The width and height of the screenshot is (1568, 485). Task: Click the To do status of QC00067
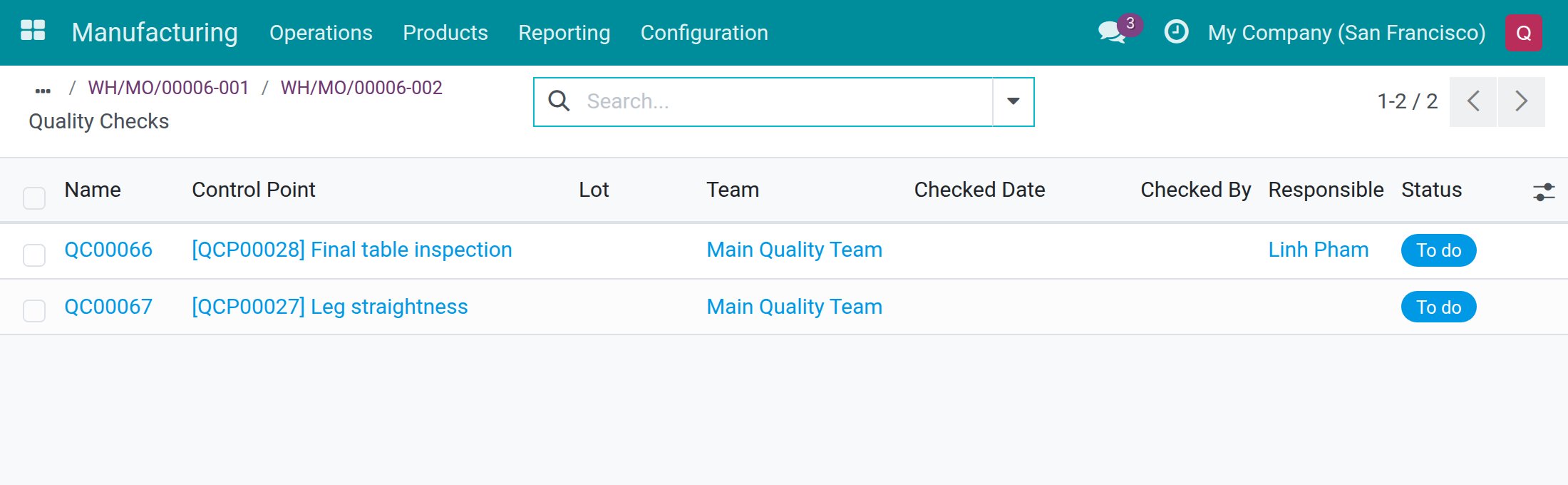pyautogui.click(x=1438, y=307)
